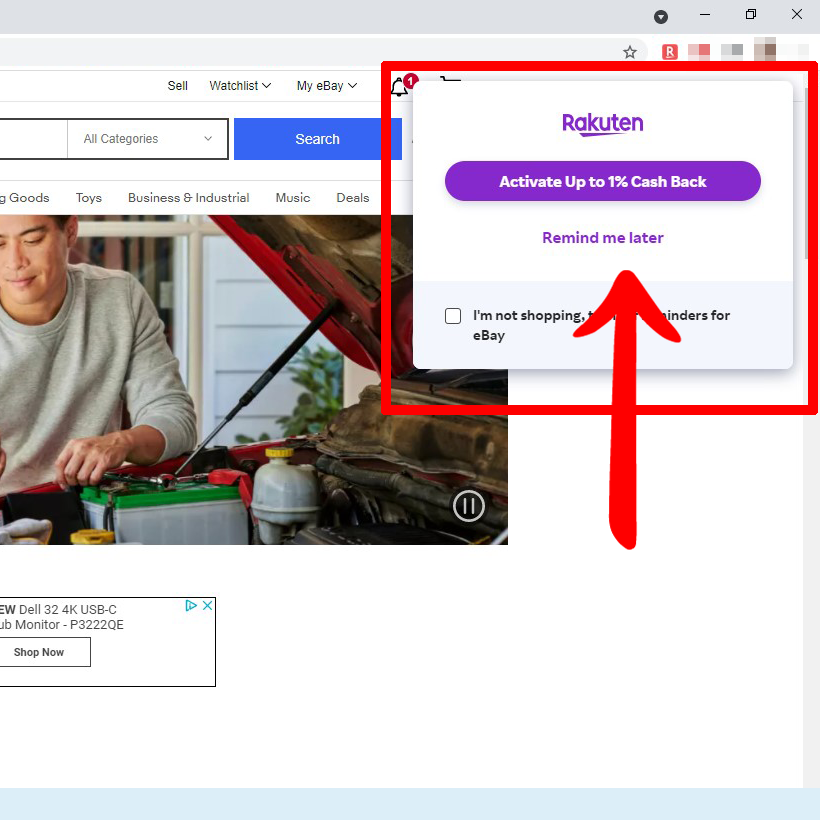The width and height of the screenshot is (820, 820).
Task: Click Remind me later link
Action: [602, 237]
